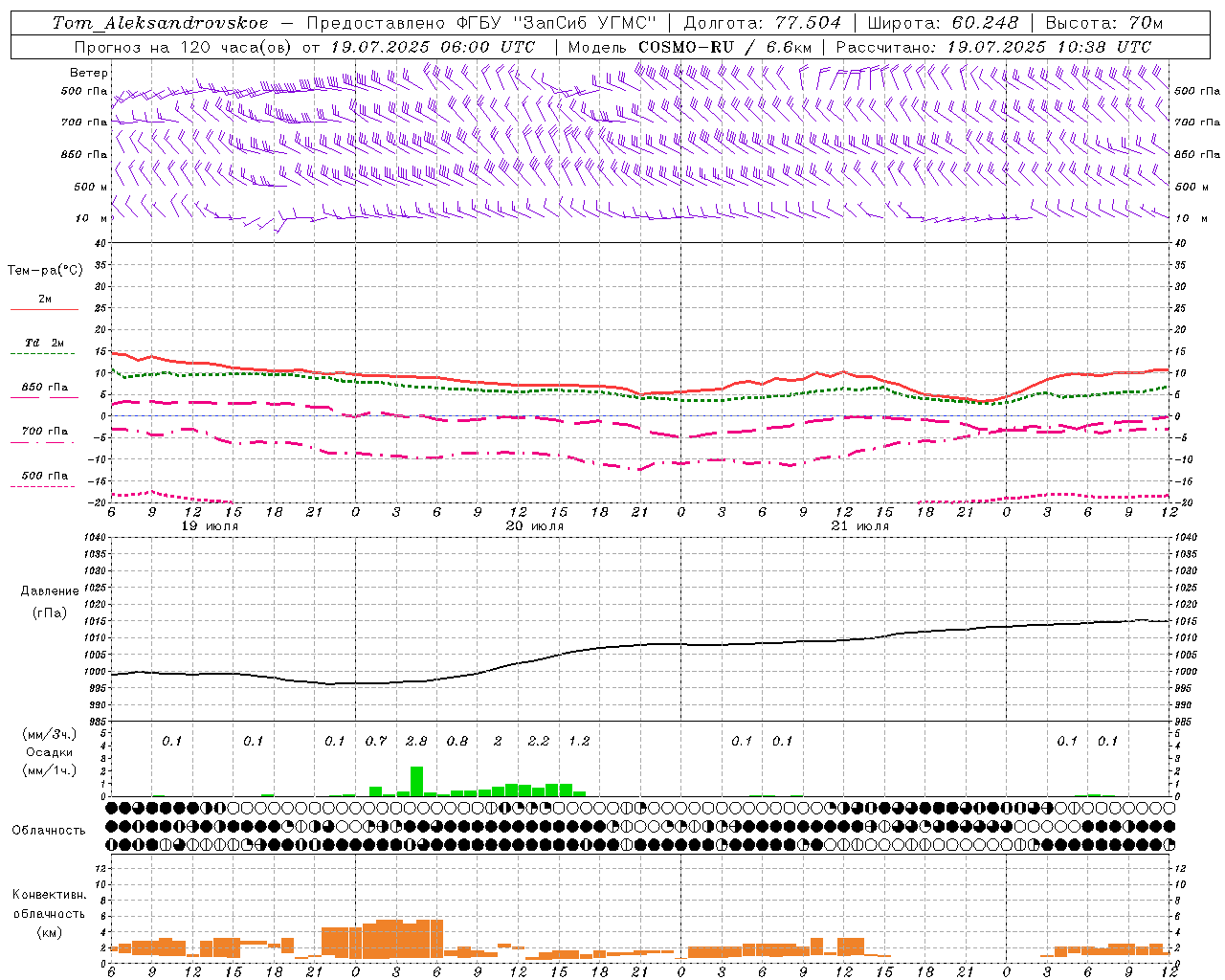Click the '(км)' unit label under convective cloudiness
Image resolution: width=1225 pixels, height=980 pixels.
click(49, 932)
